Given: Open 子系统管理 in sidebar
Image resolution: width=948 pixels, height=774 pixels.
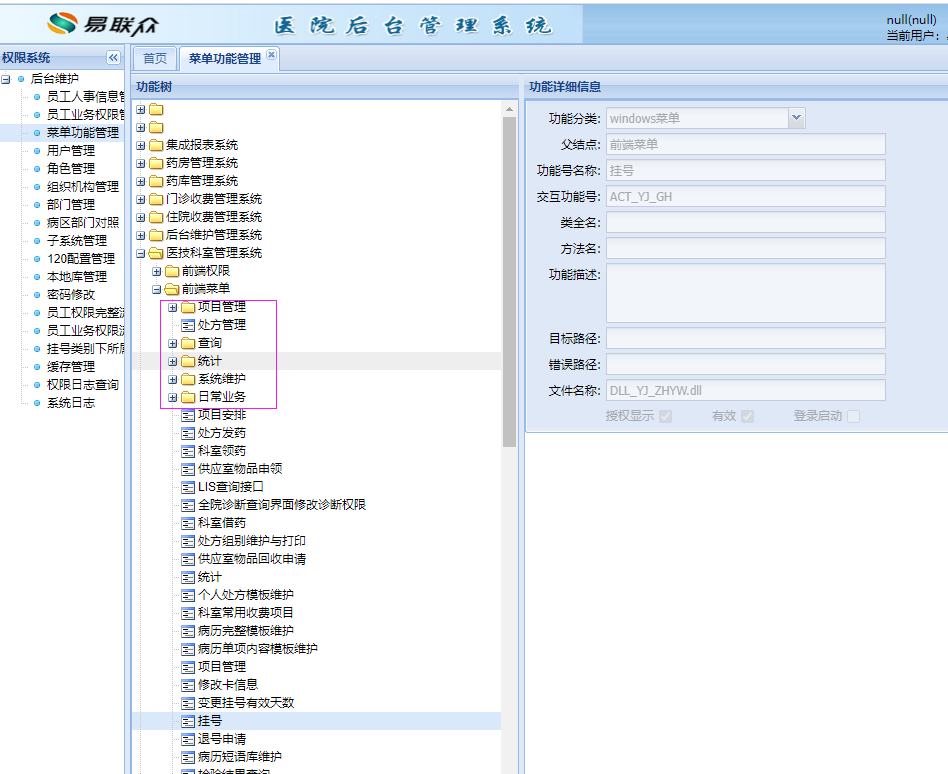Looking at the screenshot, I should (77, 241).
